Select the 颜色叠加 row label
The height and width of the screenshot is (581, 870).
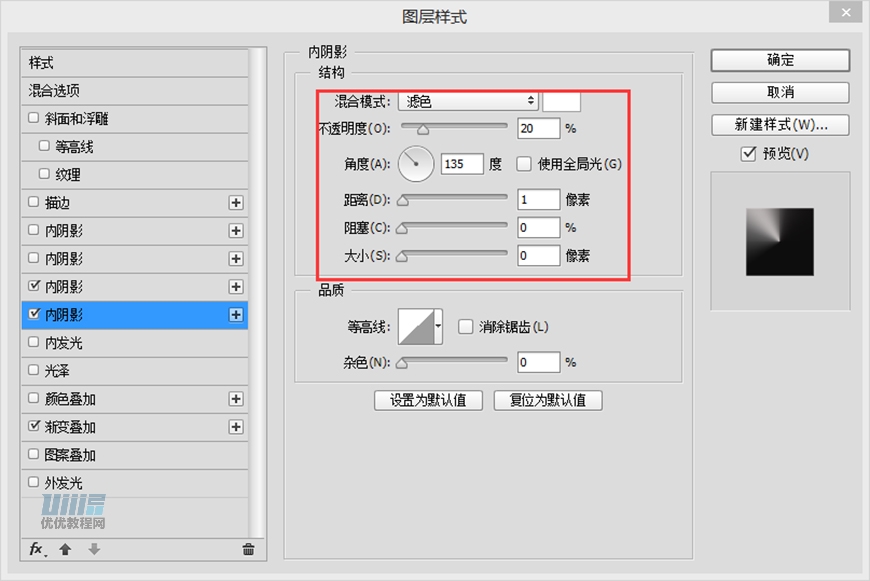point(70,399)
